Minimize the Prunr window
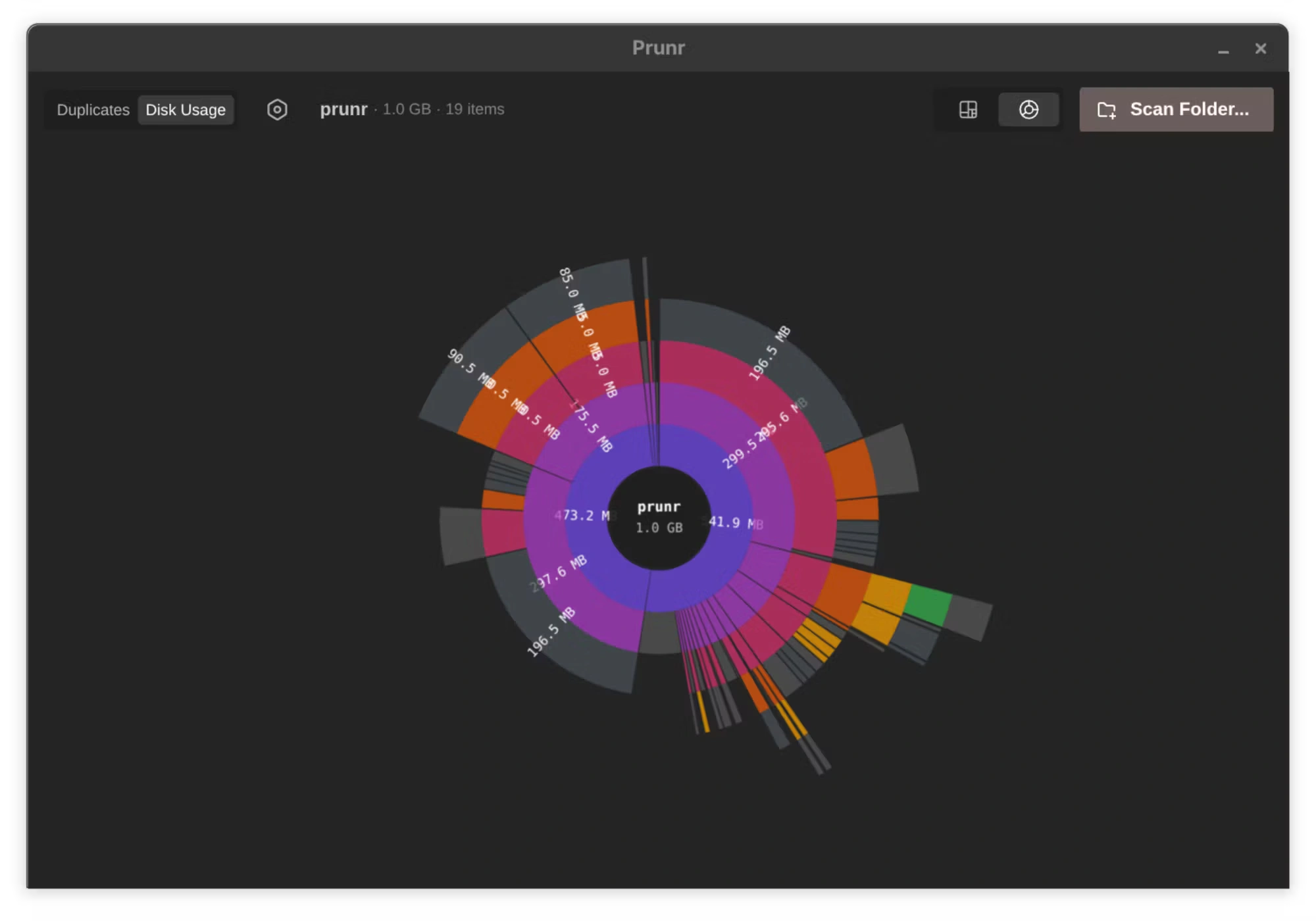The image size is (1316, 921). 1223,49
